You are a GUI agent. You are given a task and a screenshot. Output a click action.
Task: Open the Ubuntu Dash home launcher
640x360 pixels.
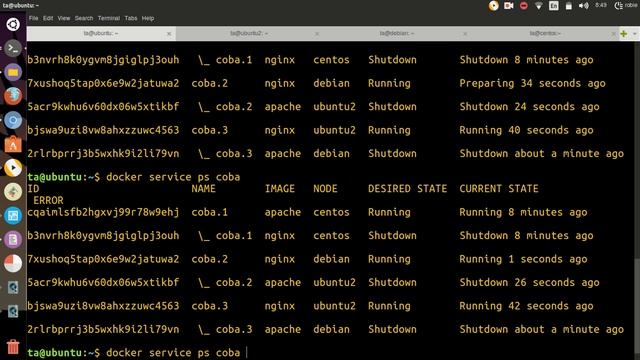coord(13,24)
